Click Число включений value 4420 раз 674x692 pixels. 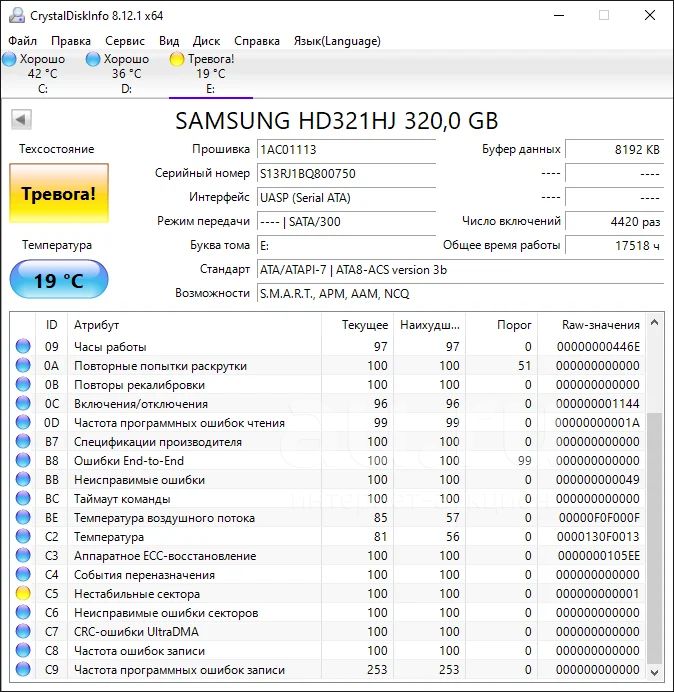tap(614, 221)
